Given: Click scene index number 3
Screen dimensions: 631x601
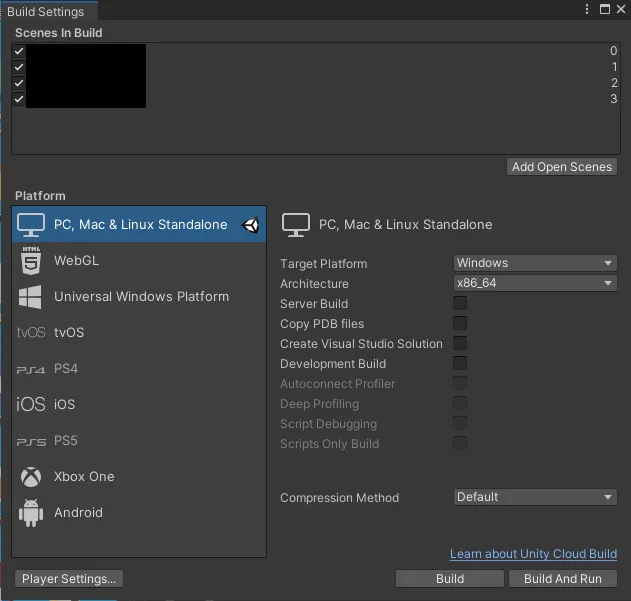Looking at the screenshot, I should 613,99.
